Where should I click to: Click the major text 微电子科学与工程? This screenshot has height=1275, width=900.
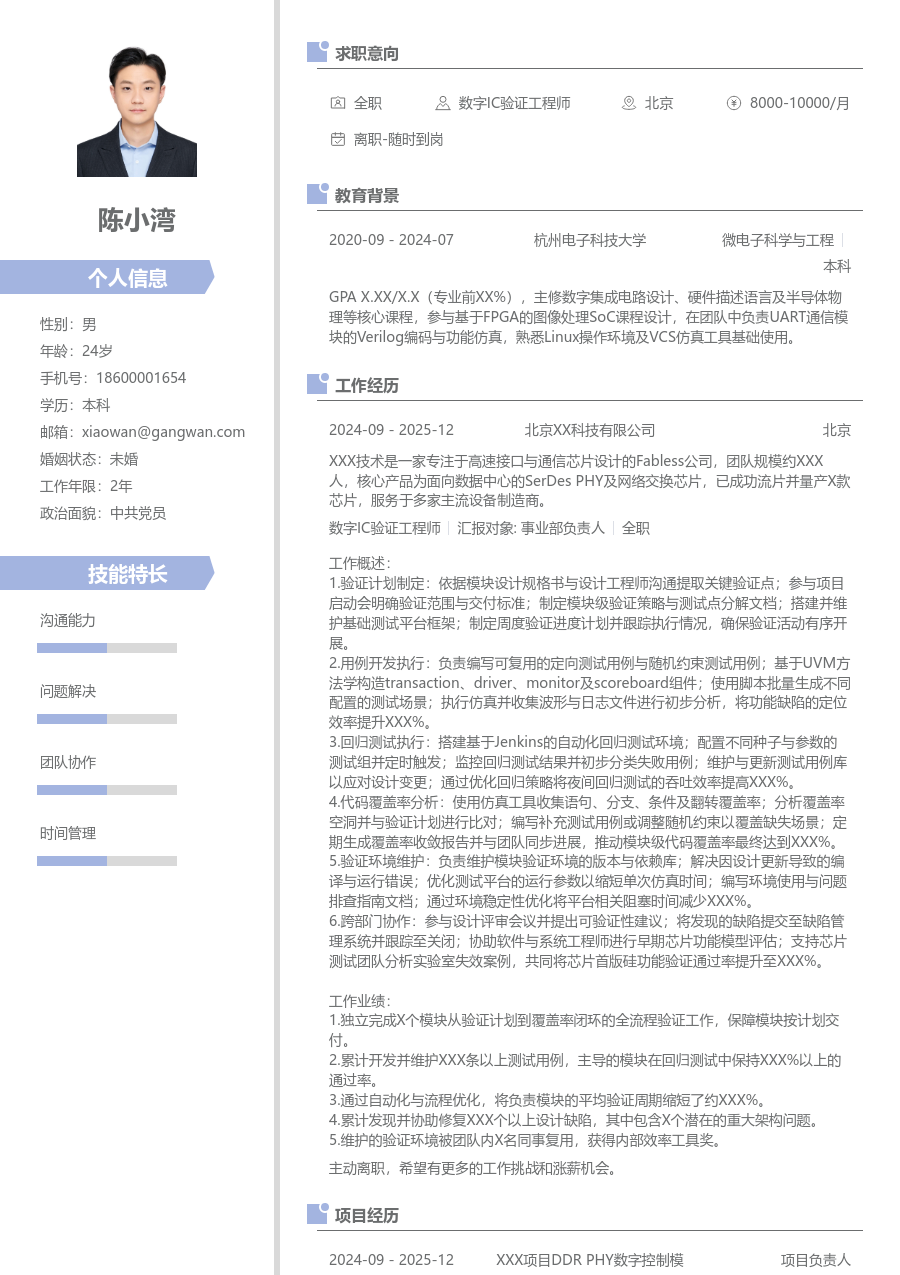tap(780, 240)
